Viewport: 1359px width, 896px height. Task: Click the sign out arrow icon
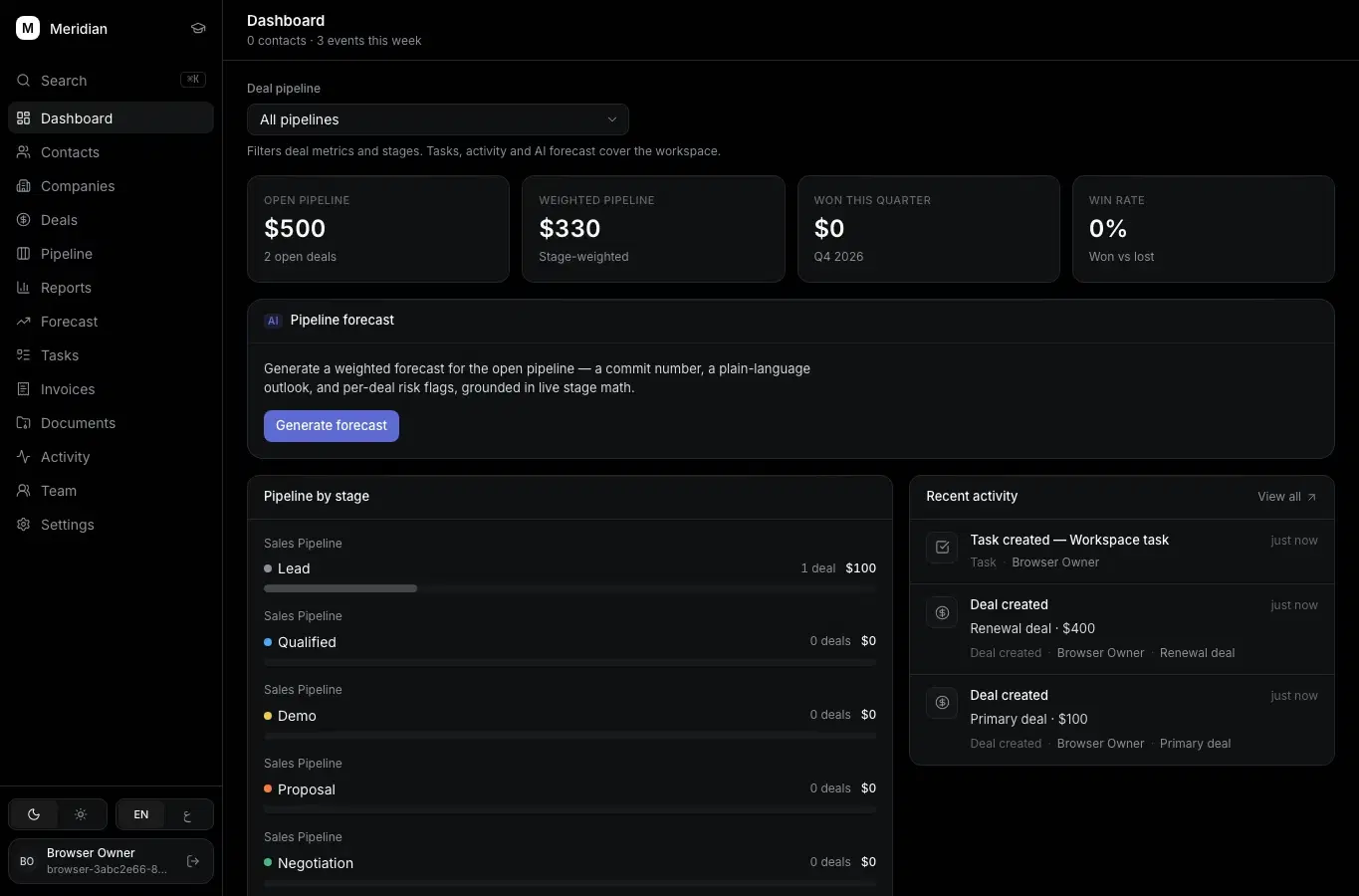193,861
